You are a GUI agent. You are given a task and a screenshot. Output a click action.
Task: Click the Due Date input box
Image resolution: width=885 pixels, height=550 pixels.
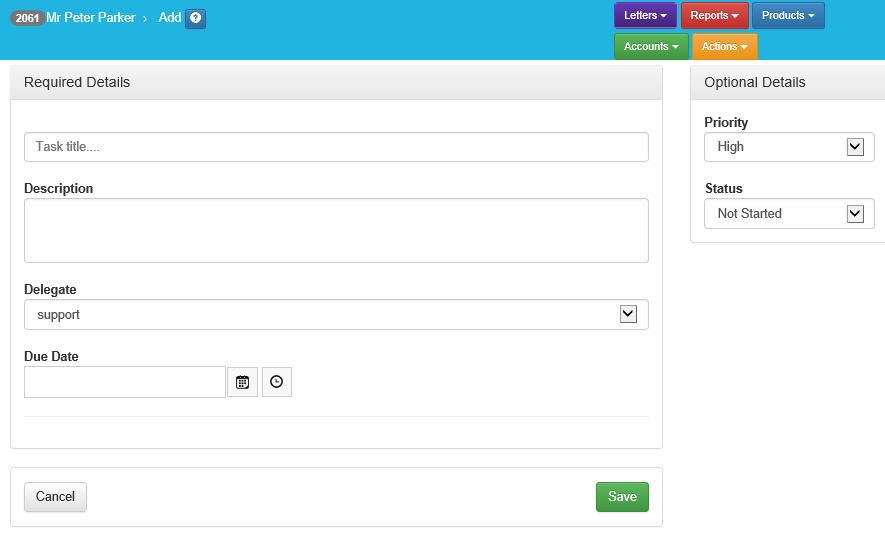pyautogui.click(x=125, y=382)
